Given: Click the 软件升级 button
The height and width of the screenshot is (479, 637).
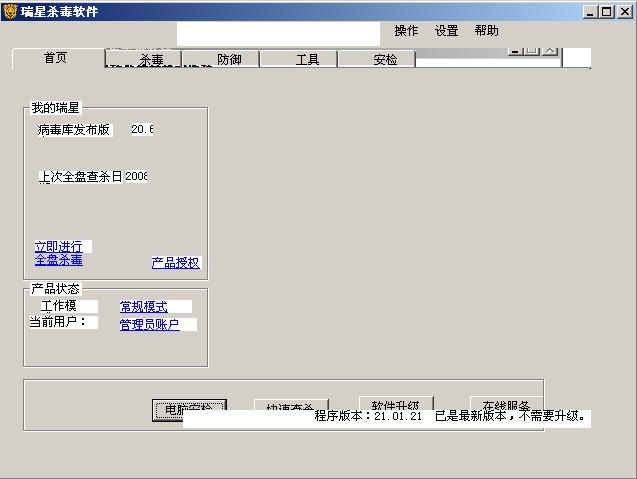Looking at the screenshot, I should (396, 403).
